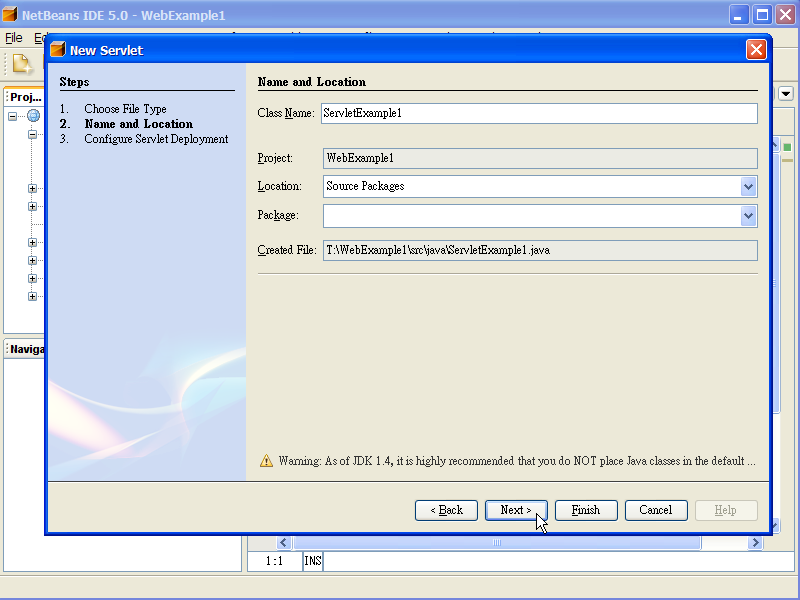This screenshot has height=600, width=800.
Task: Click step 3 Configure Servlet Deployment
Action: (x=156, y=139)
